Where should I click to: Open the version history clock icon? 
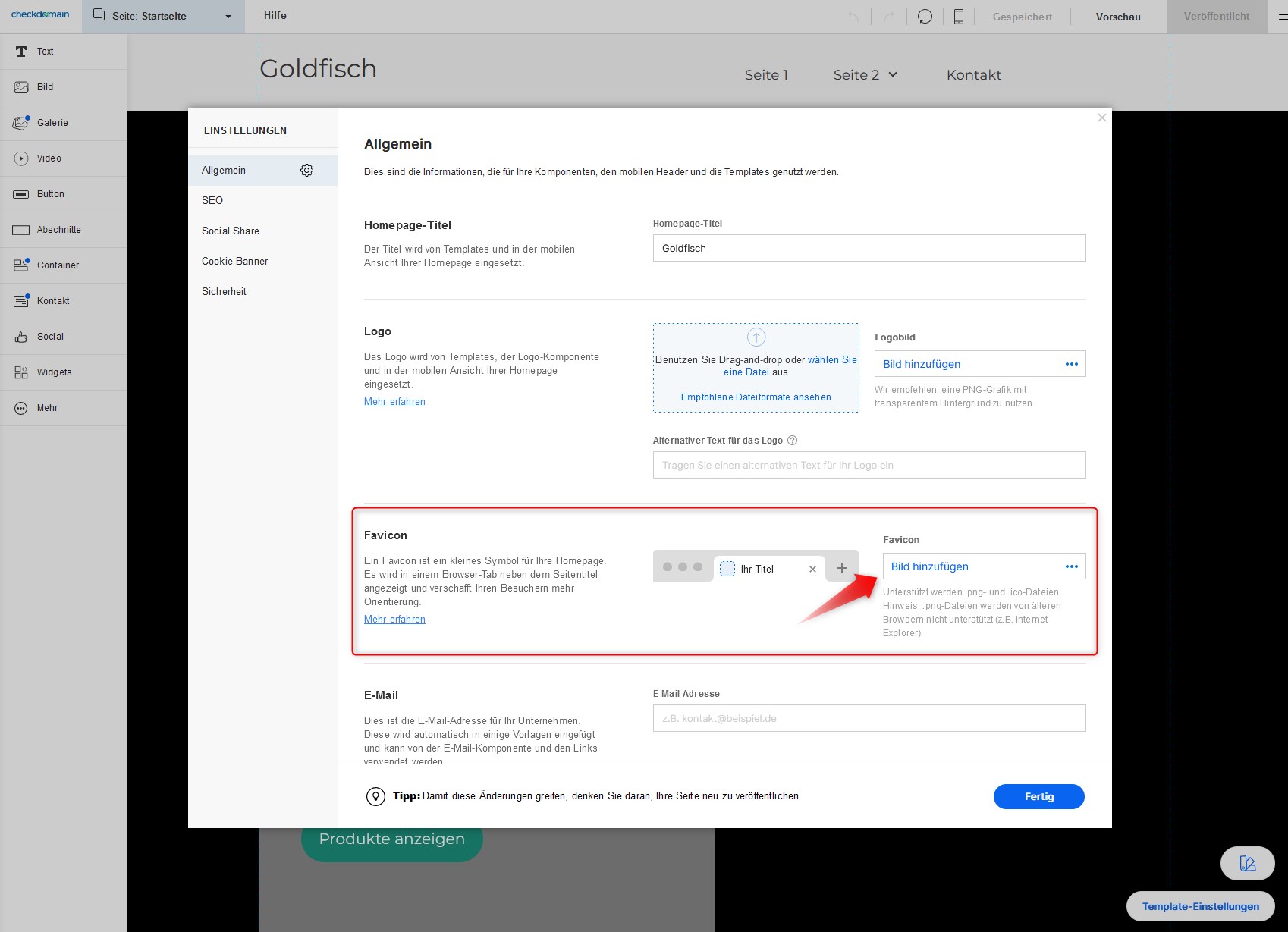click(x=925, y=17)
